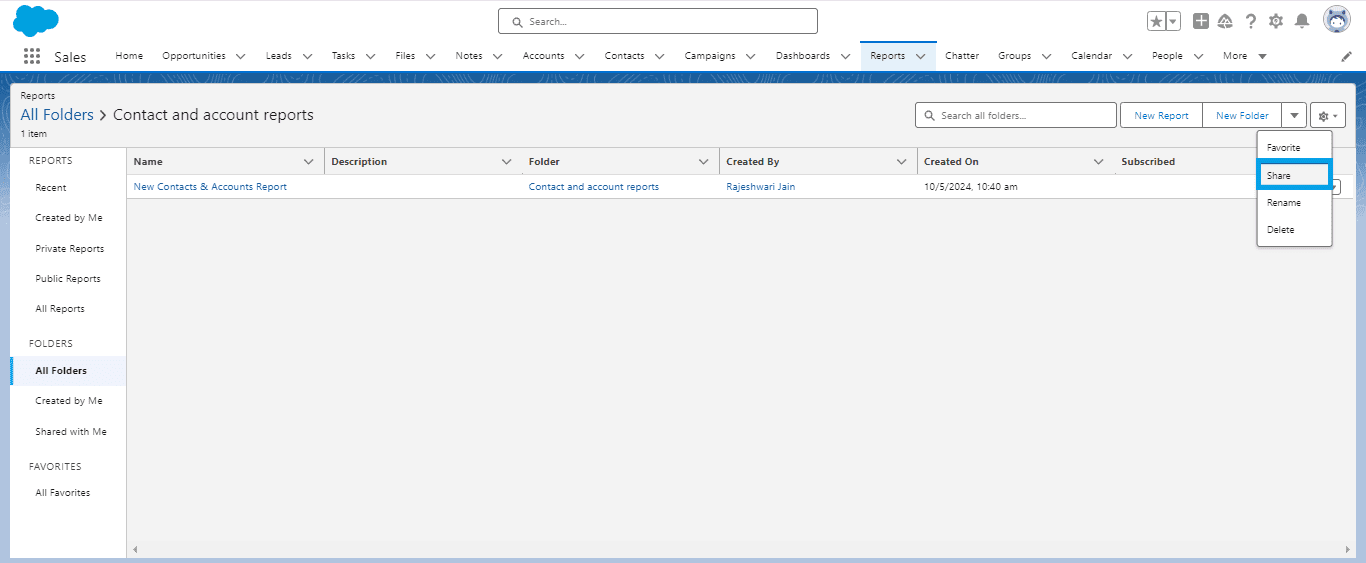Open New Contacts & Accounts Report link

[210, 187]
